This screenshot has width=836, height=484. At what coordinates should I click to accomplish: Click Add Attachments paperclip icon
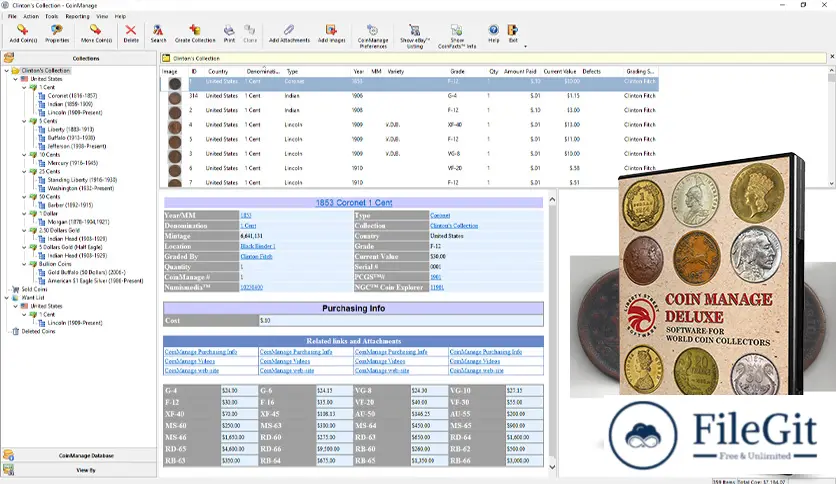coord(289,30)
